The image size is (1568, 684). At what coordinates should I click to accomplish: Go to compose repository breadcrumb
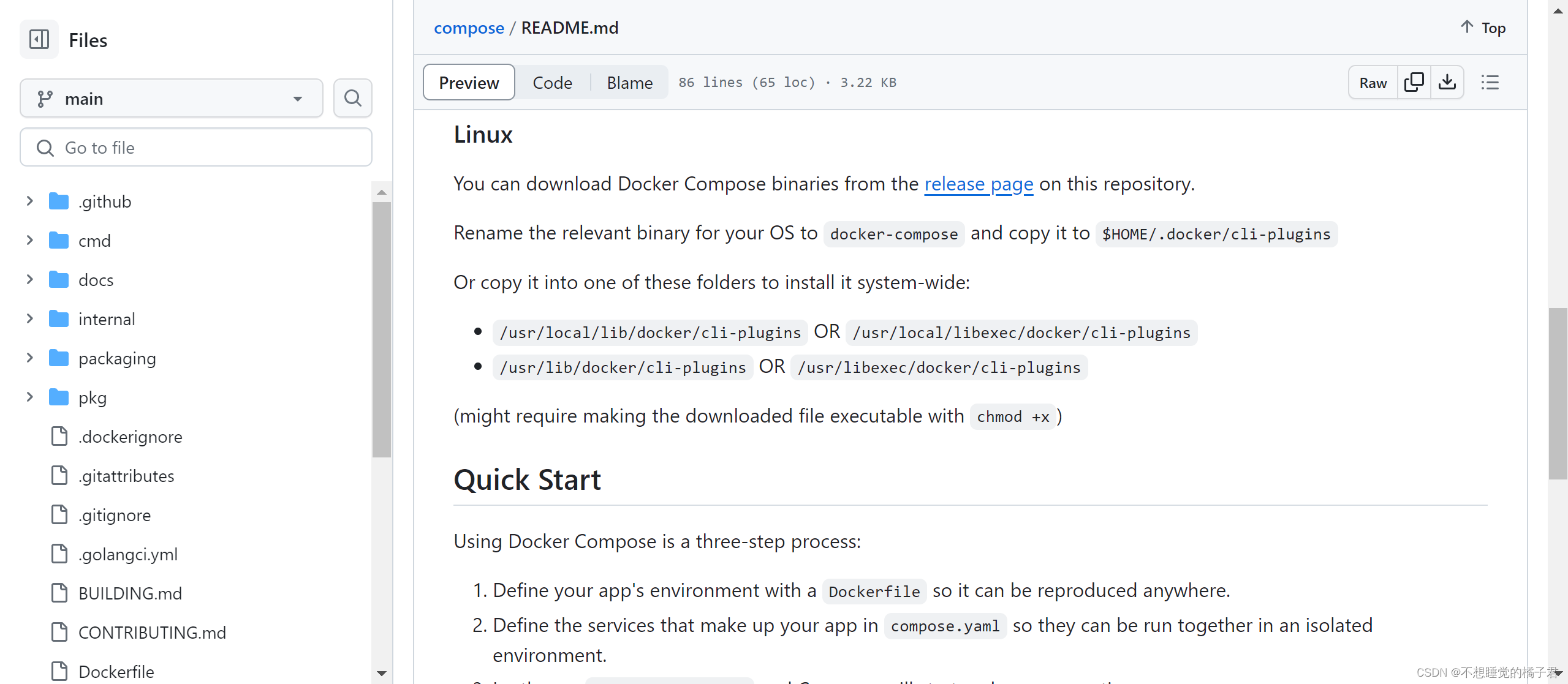coord(469,28)
